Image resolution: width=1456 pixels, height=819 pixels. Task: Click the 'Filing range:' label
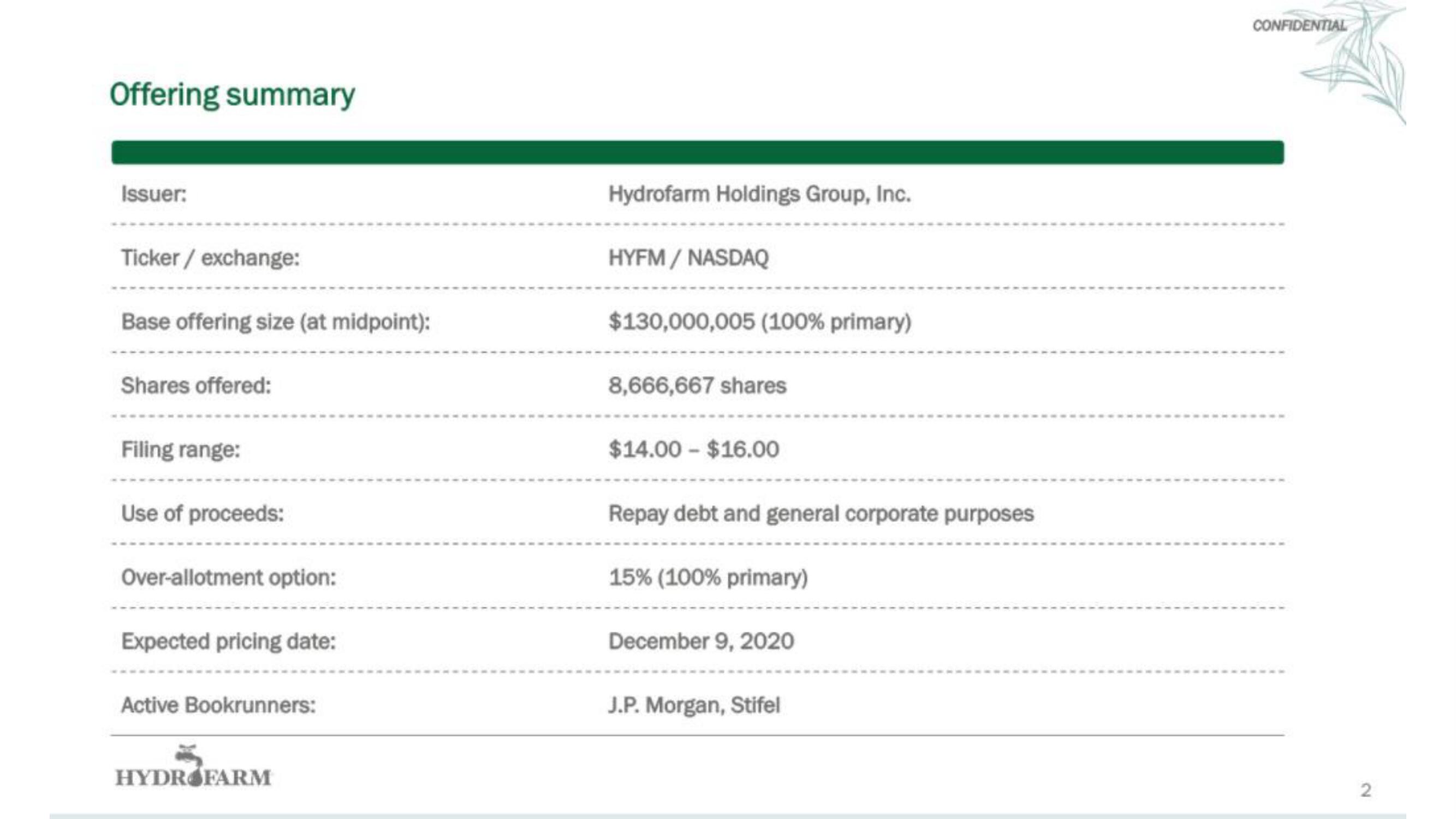pos(180,450)
